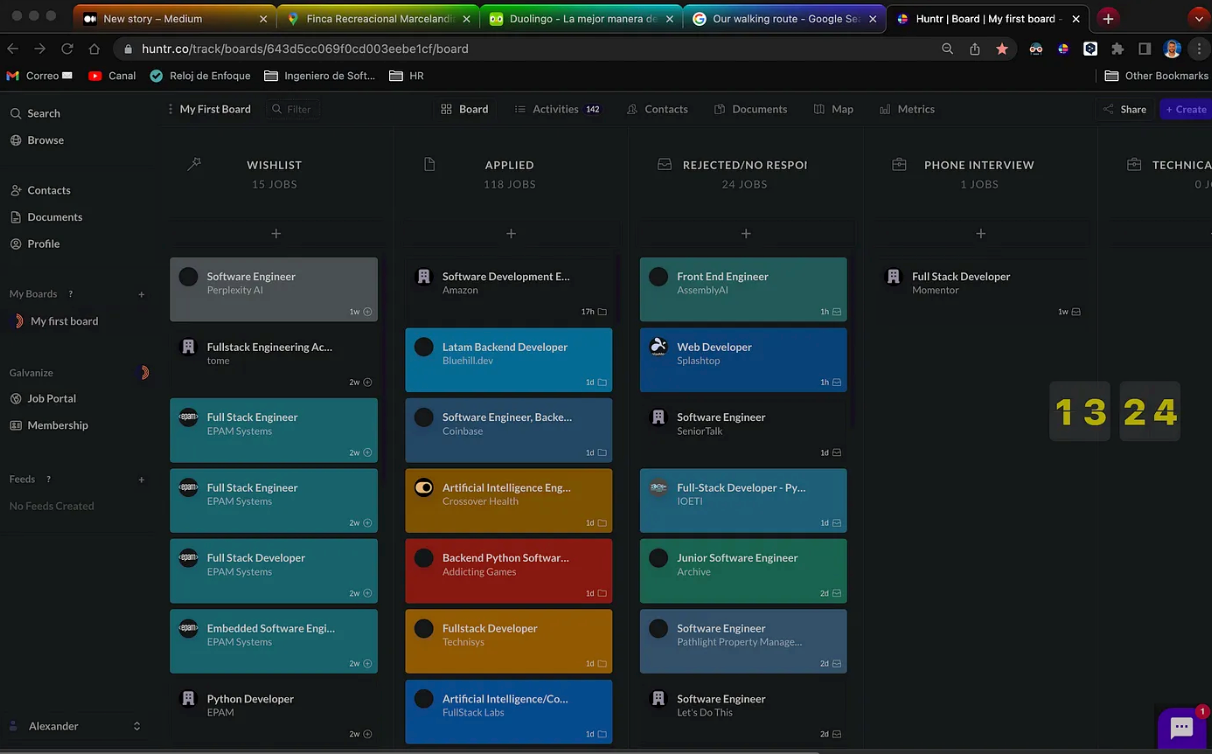Open Other Bookmarks folder
The image size is (1212, 754).
tap(1157, 76)
